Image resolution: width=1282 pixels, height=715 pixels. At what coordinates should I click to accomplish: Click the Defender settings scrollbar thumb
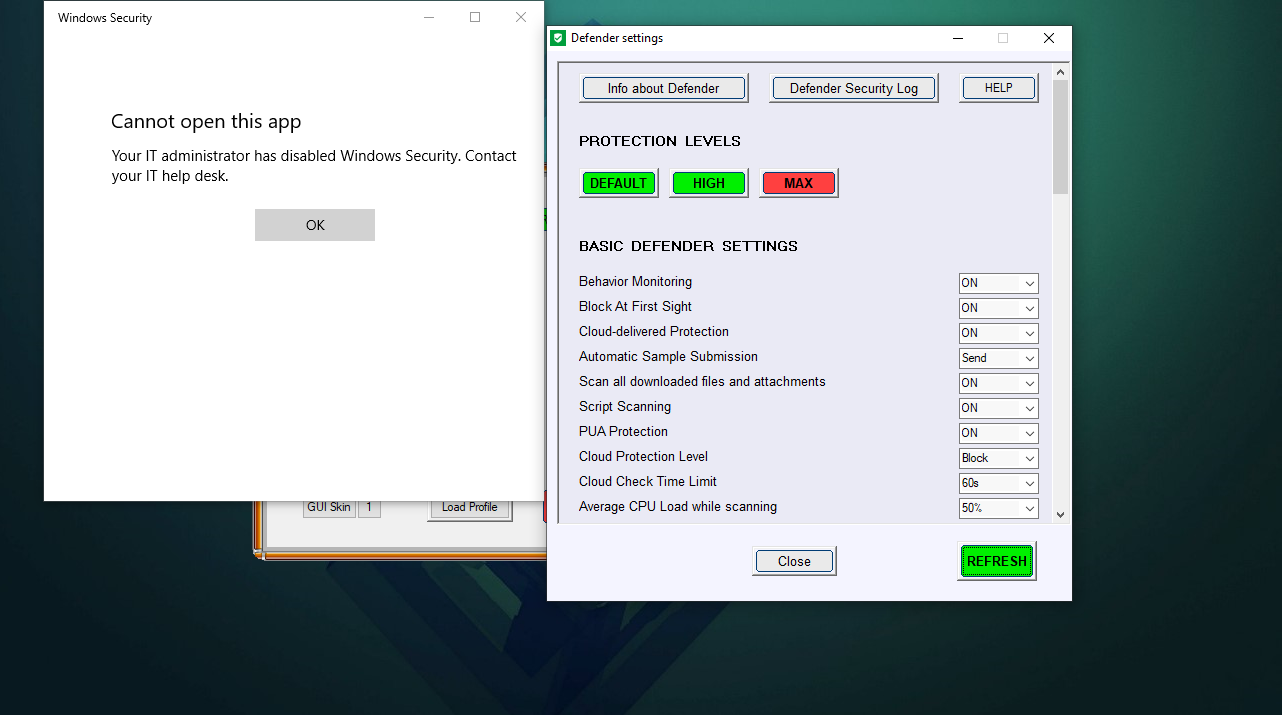point(1061,137)
